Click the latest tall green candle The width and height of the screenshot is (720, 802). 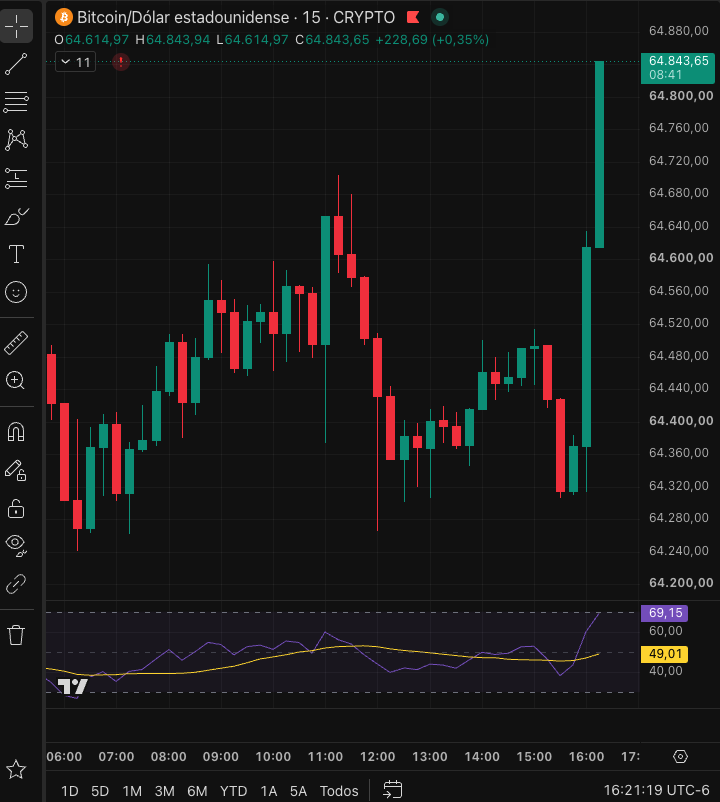point(599,154)
